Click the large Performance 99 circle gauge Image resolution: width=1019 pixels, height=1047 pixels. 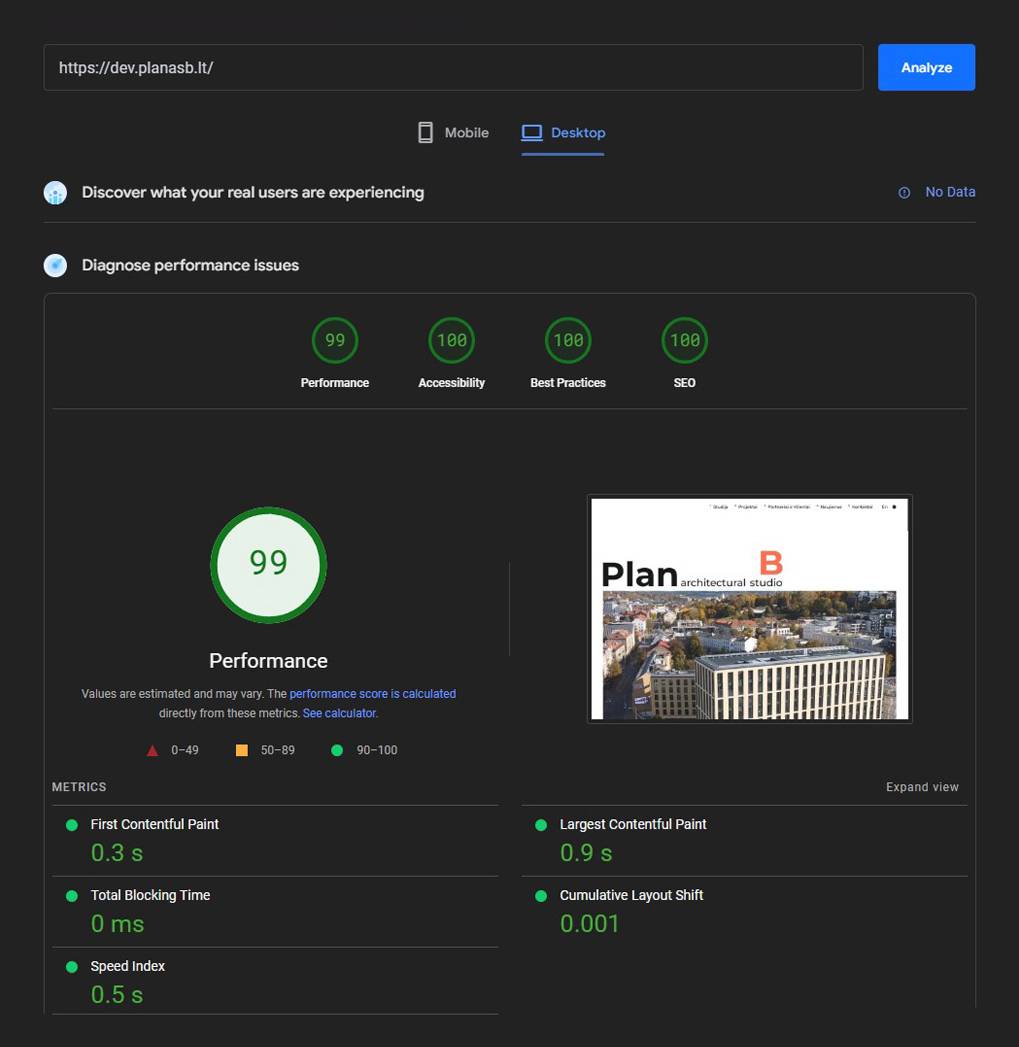(x=268, y=565)
